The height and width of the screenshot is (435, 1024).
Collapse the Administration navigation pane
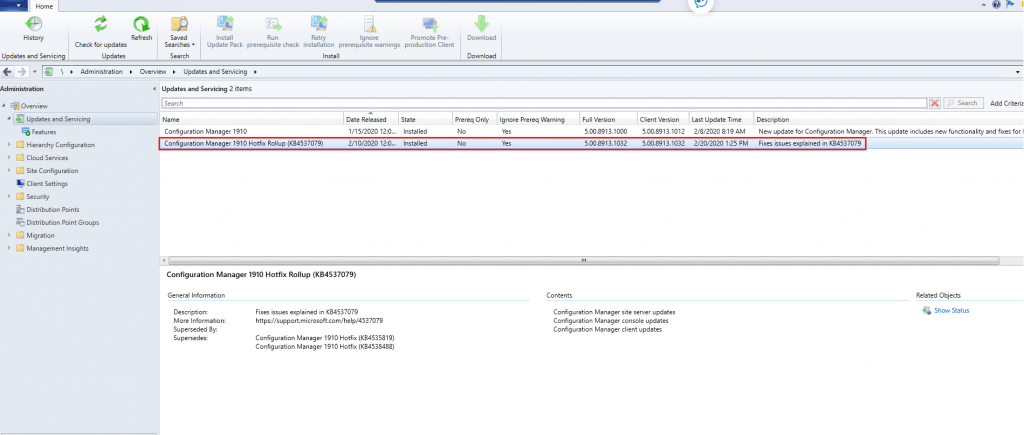tap(154, 89)
